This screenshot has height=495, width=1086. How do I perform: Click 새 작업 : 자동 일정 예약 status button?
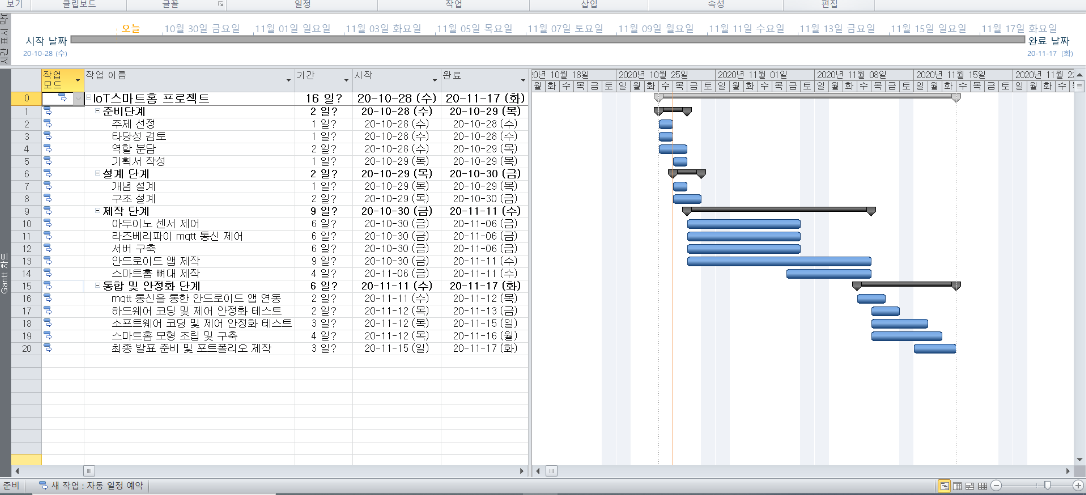point(90,485)
